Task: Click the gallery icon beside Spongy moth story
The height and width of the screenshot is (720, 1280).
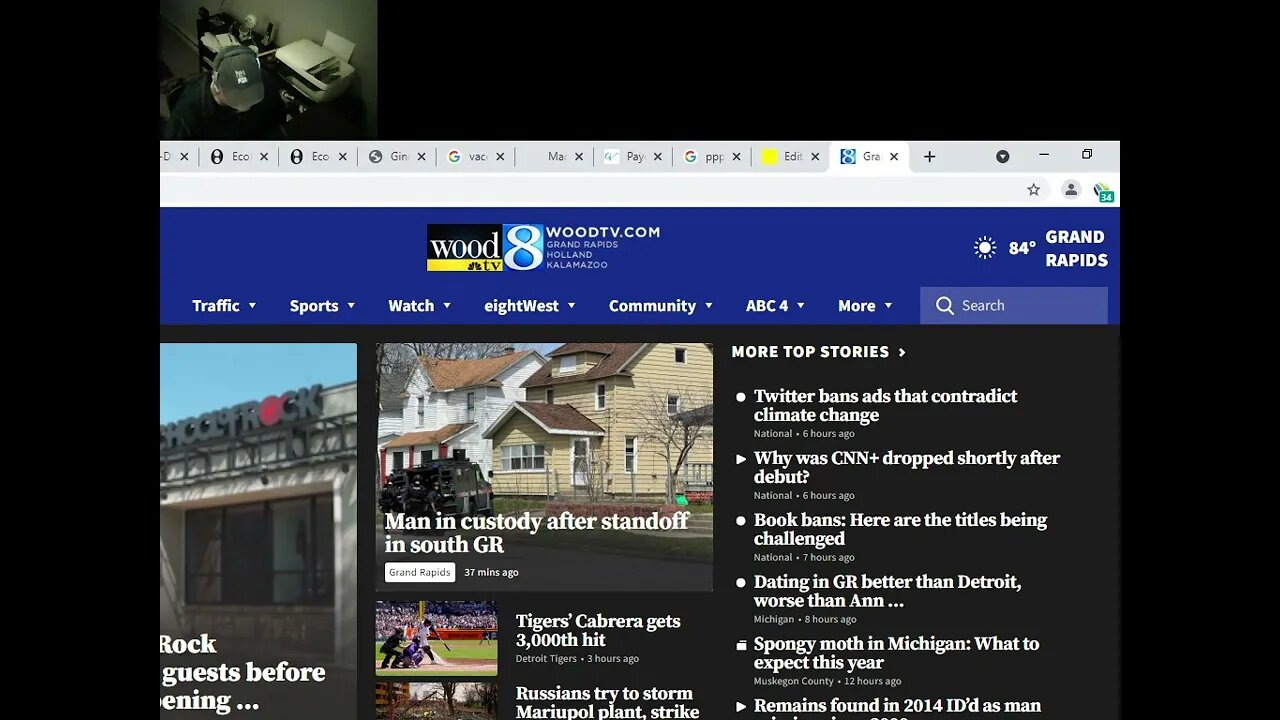Action: (x=741, y=645)
